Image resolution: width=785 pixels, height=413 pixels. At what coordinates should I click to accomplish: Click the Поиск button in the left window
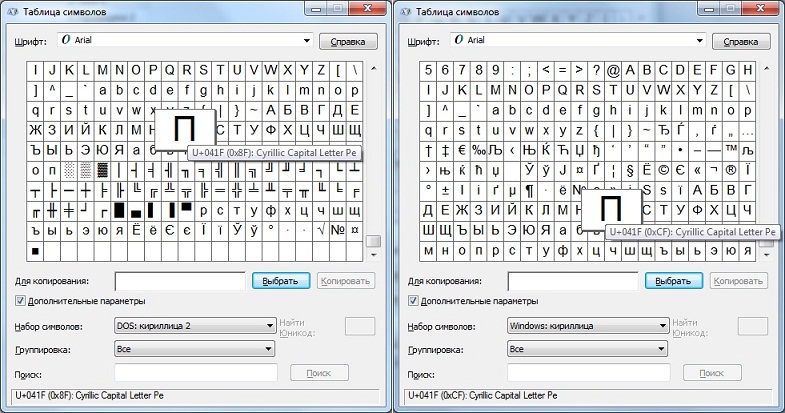click(x=319, y=373)
